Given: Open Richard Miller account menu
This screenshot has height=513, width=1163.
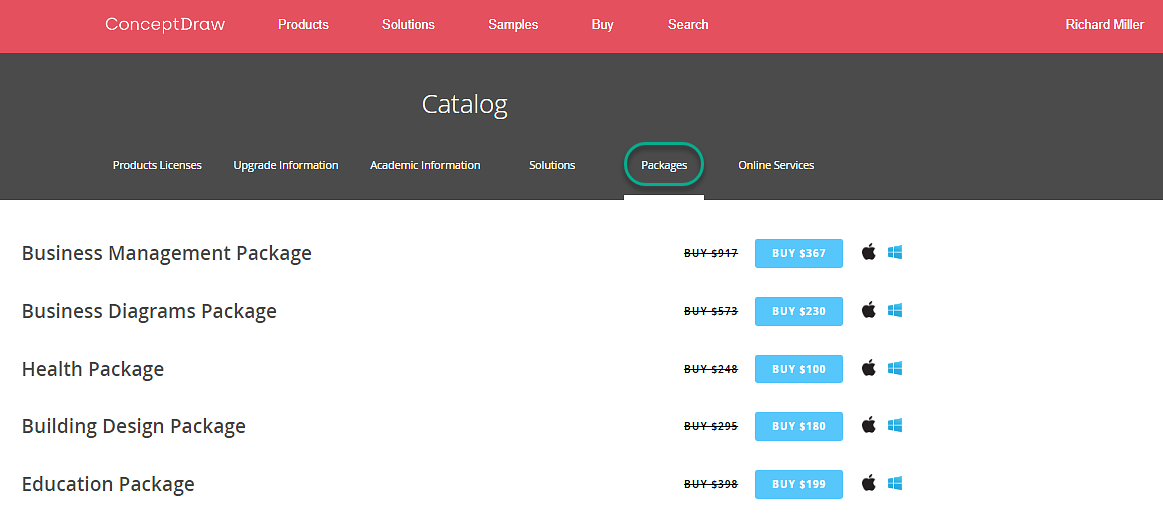Looking at the screenshot, I should point(1104,25).
